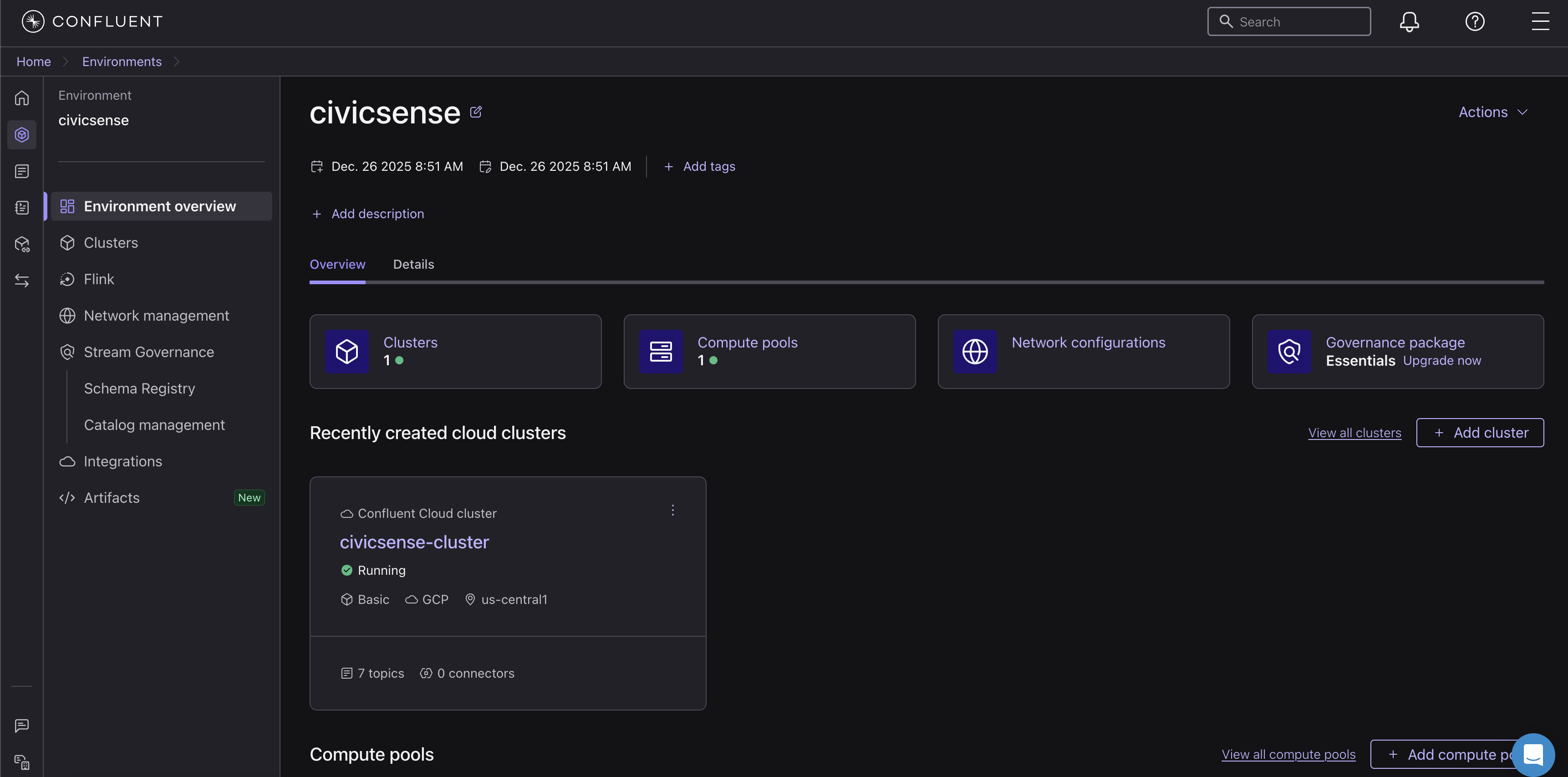The image size is (1568, 777).
Task: Open the help question mark icon
Action: click(x=1475, y=22)
